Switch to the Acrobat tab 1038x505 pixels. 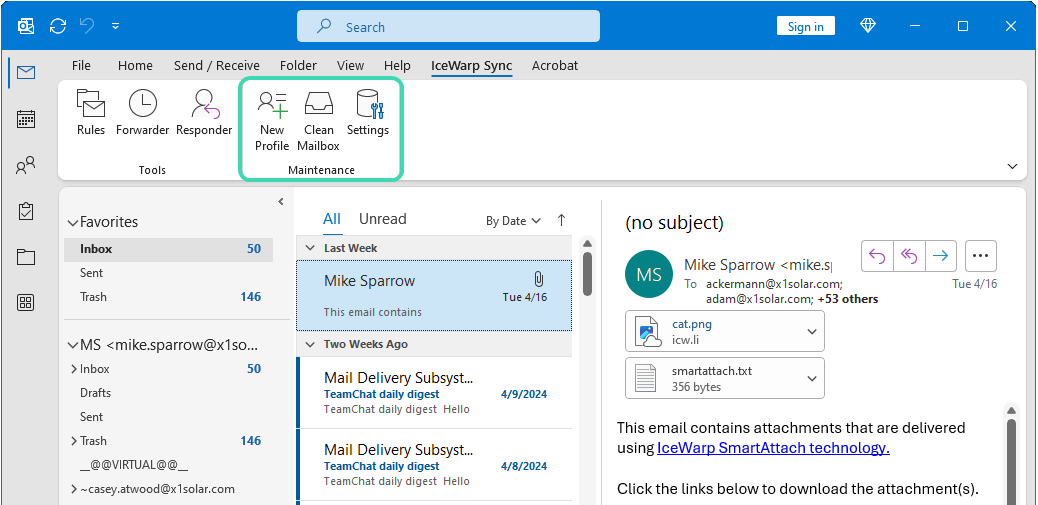click(555, 65)
